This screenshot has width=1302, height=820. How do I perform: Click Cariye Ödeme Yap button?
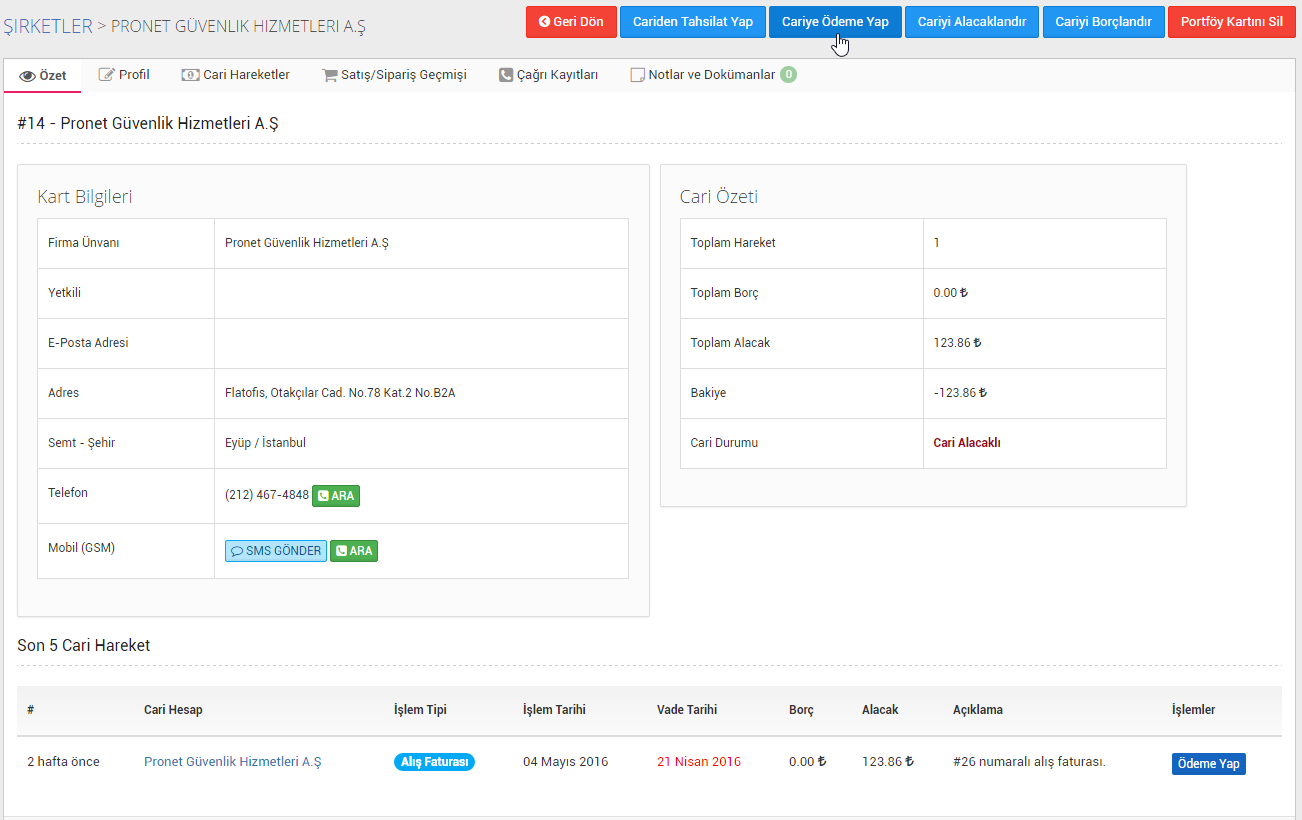[835, 22]
